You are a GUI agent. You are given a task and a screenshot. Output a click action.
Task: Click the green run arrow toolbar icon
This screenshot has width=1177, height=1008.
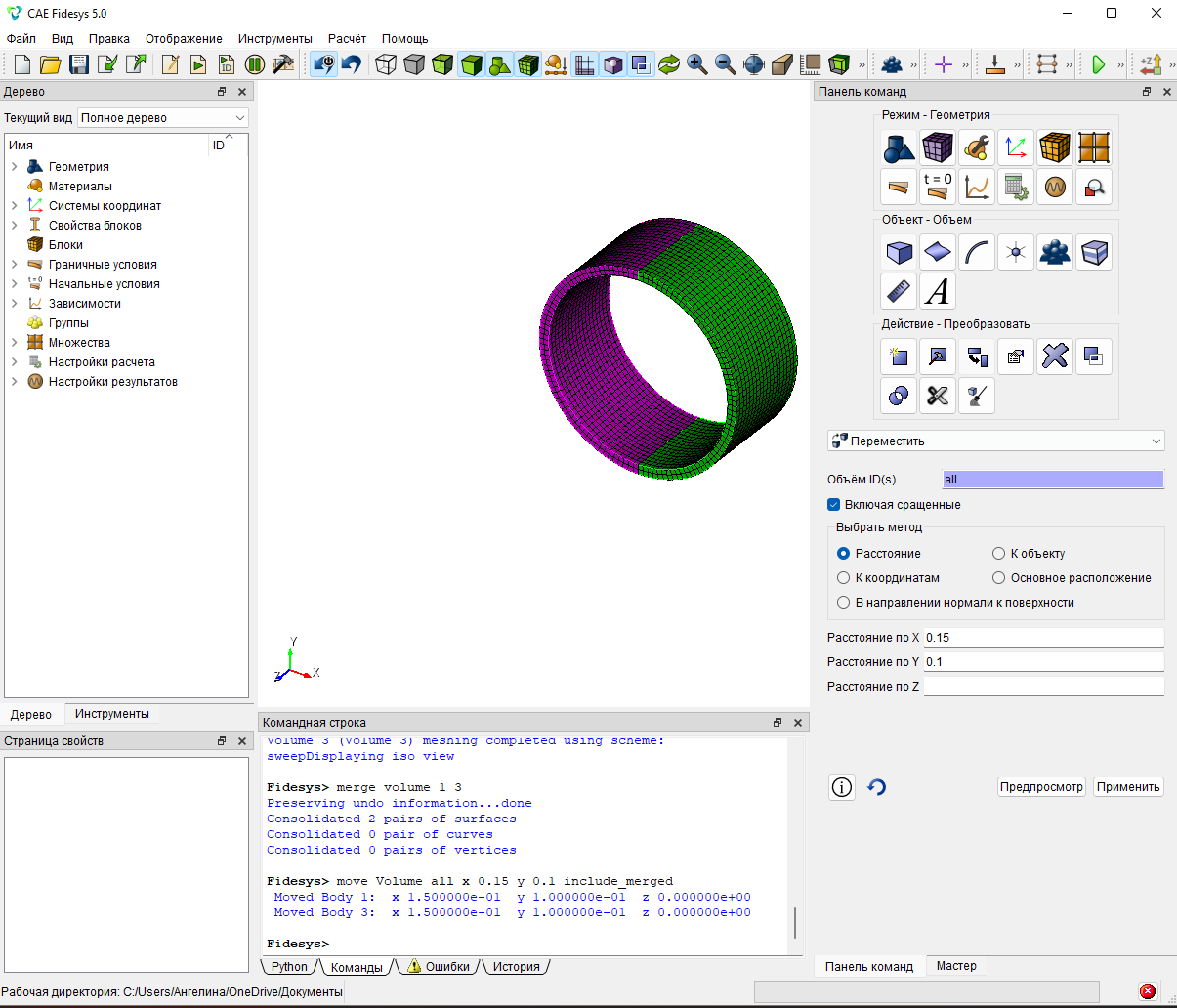pyautogui.click(x=1099, y=64)
